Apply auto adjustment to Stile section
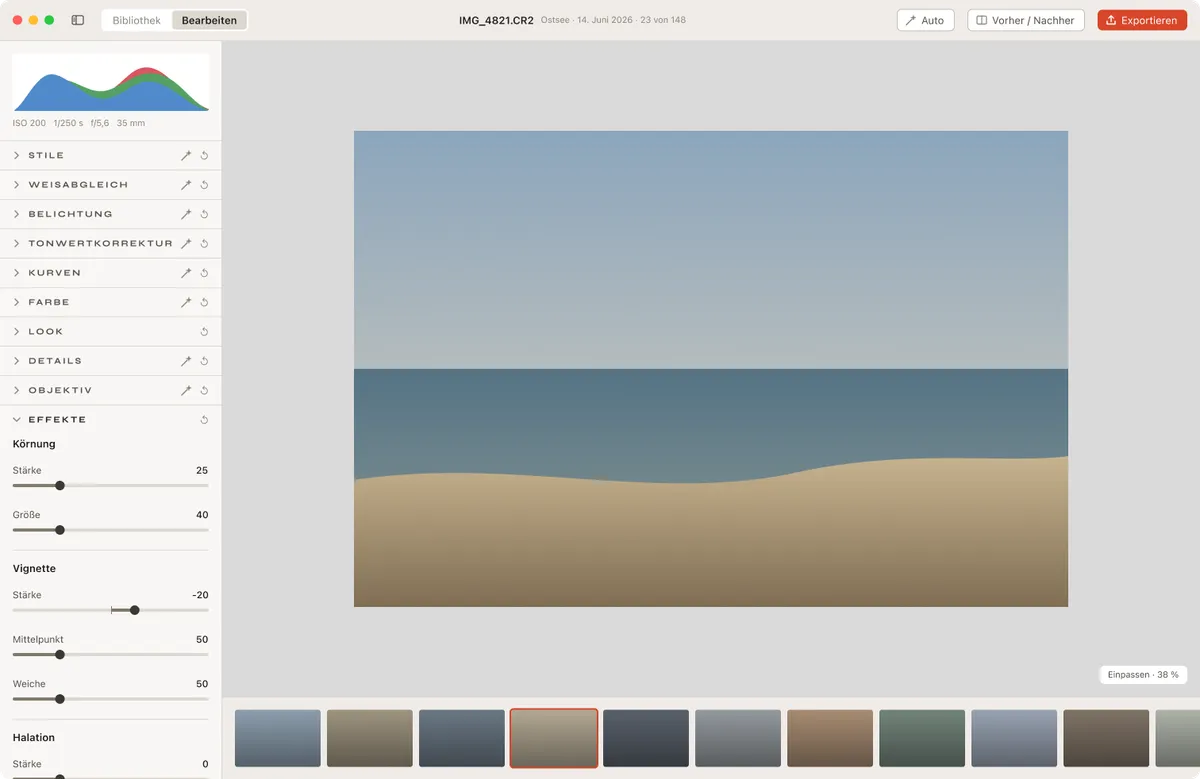This screenshot has height=779, width=1200. coord(186,156)
